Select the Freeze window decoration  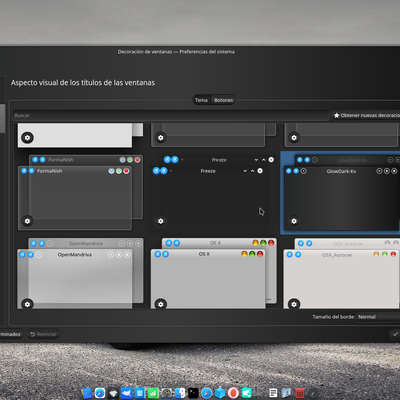213,193
